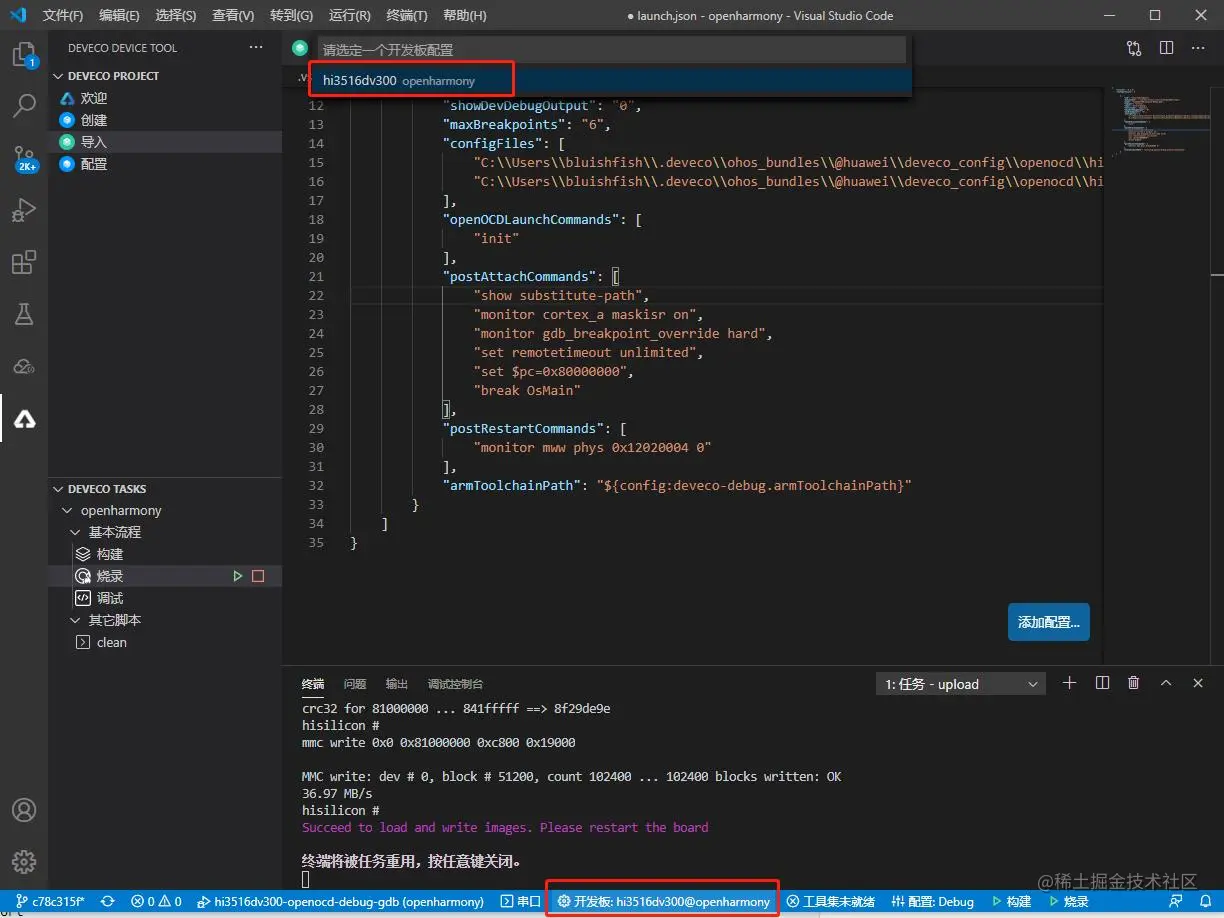
Task: Collapse the DEVECO PROJECT section
Action: point(113,76)
